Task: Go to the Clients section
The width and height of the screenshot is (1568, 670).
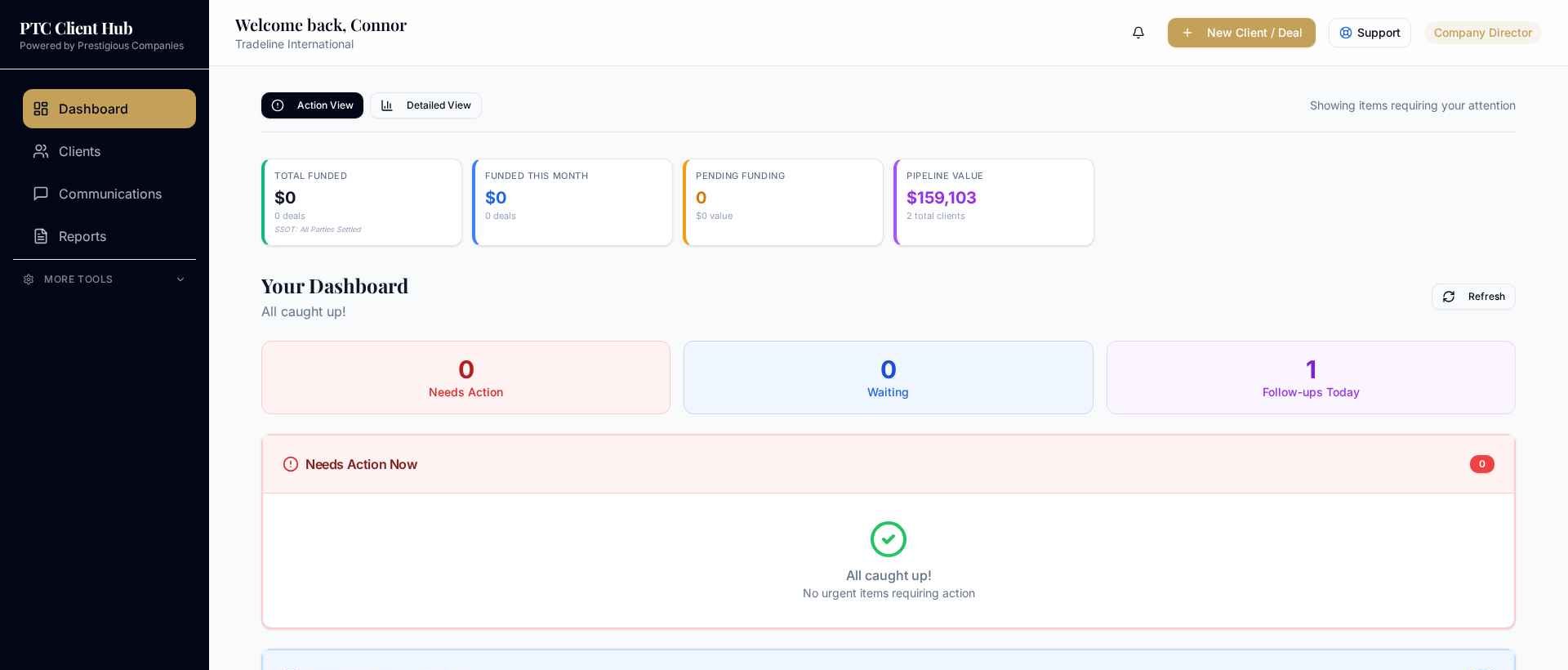Action: [109, 151]
